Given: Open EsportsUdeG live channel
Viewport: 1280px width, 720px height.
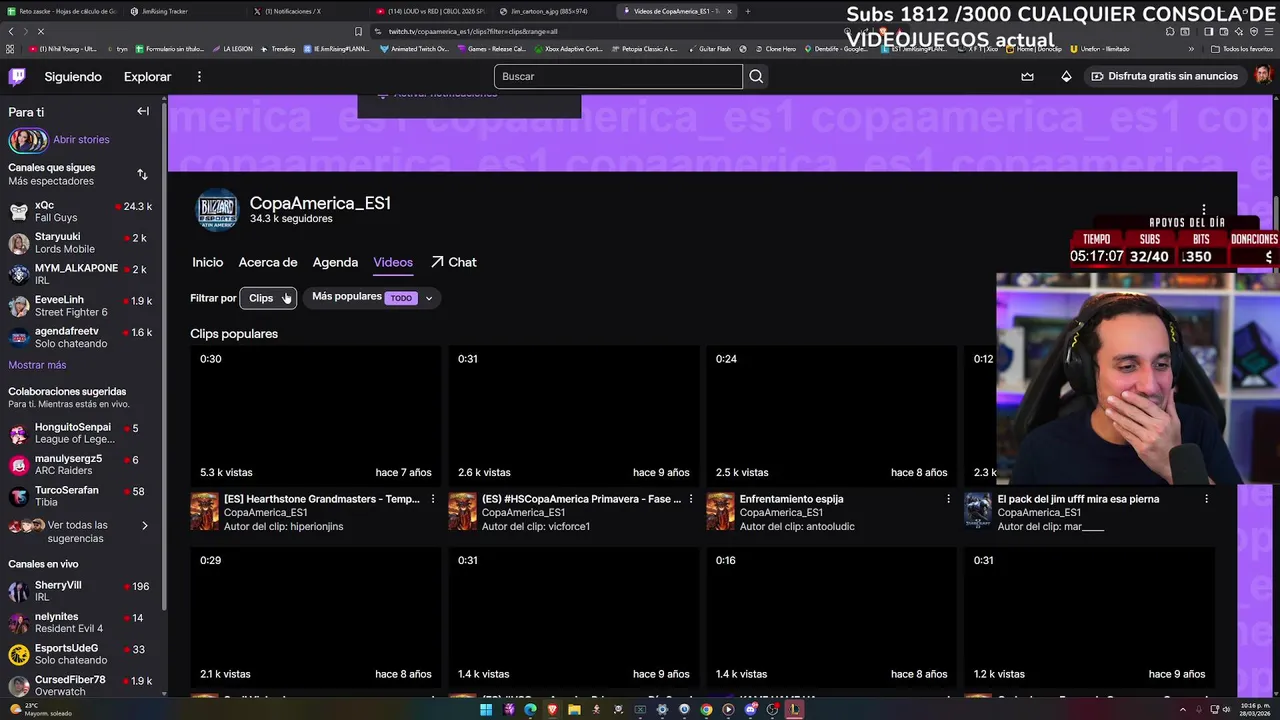Looking at the screenshot, I should 80,654.
